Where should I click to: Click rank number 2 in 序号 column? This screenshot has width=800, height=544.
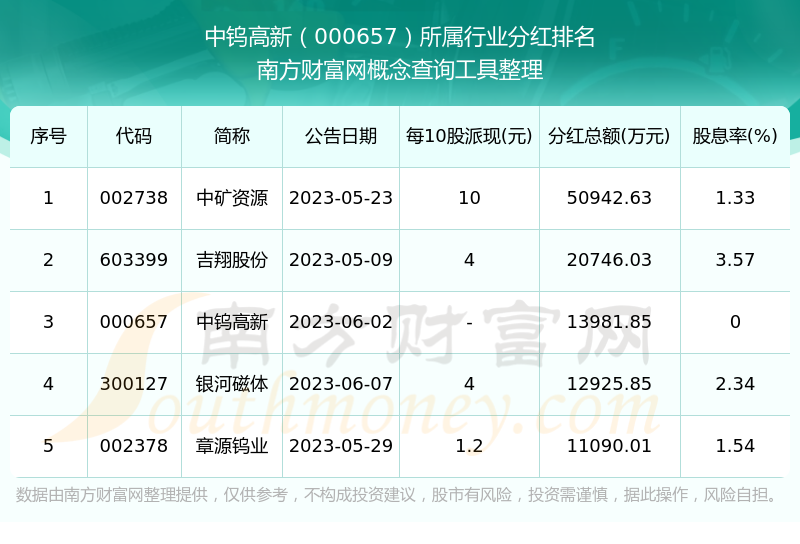point(48,260)
